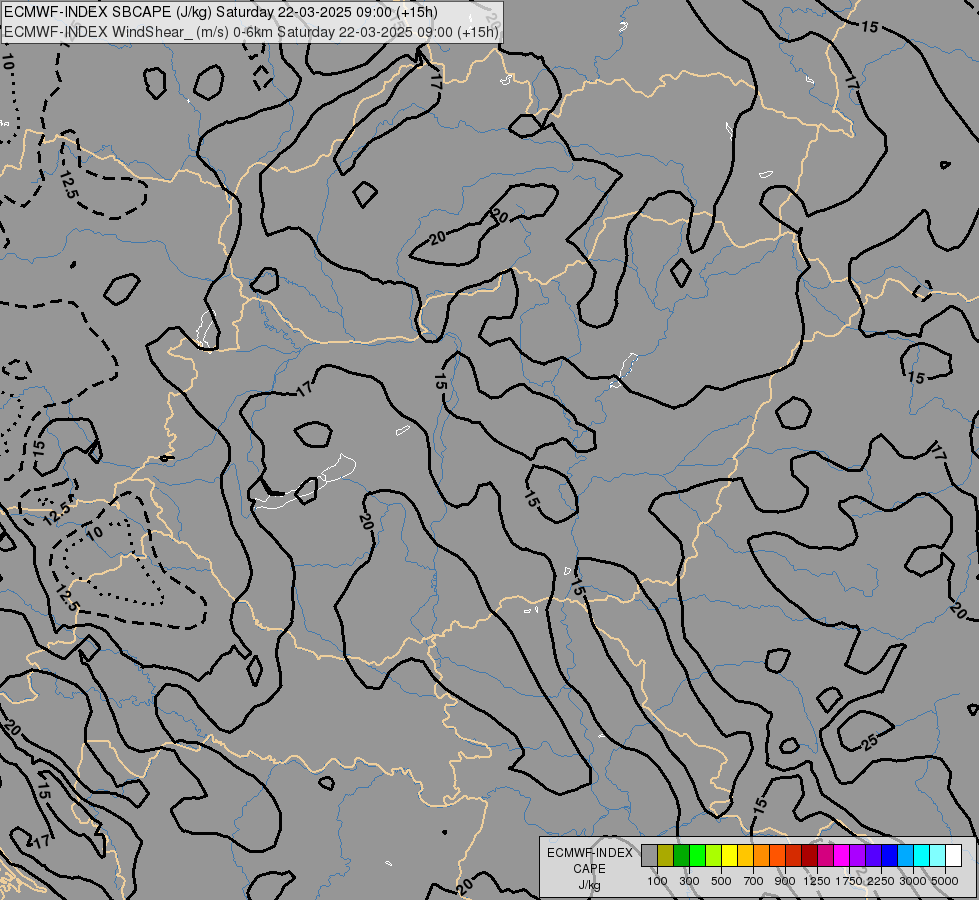Click the 1250 legend value
This screenshot has width=979, height=900.
[817, 881]
